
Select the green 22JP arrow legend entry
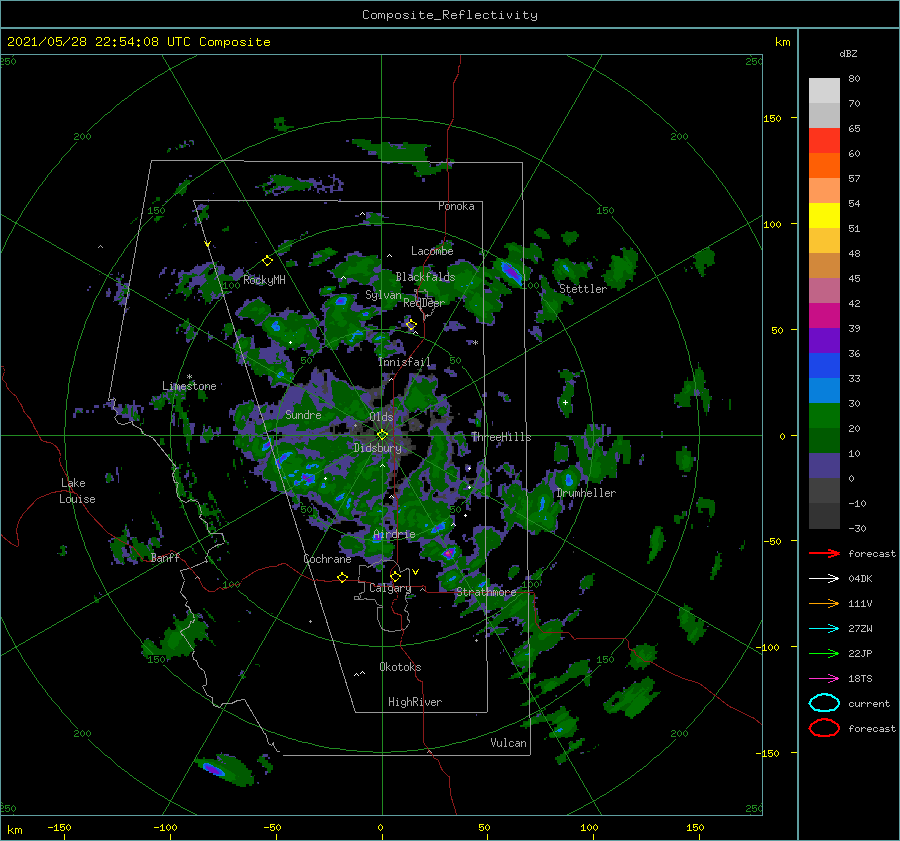coord(824,653)
